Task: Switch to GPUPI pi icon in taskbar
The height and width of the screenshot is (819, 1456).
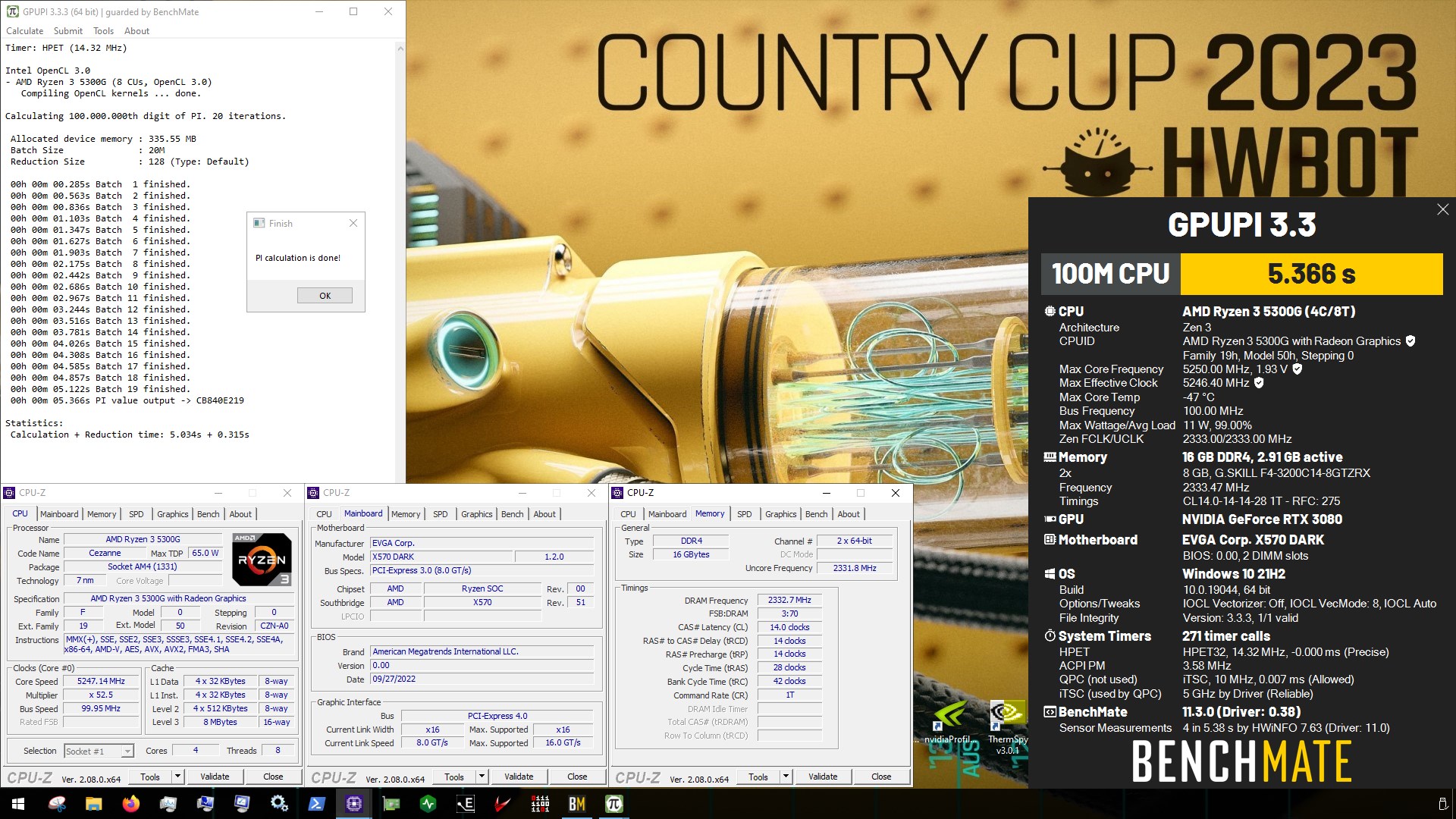Action: pos(614,804)
